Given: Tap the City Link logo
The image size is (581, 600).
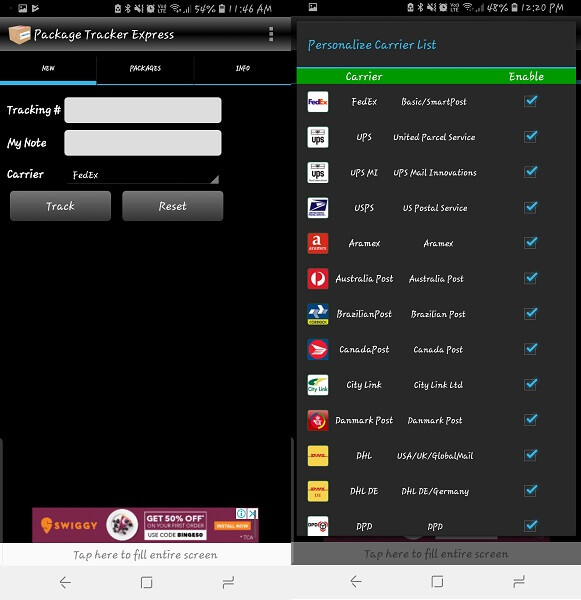Looking at the screenshot, I should coord(318,385).
